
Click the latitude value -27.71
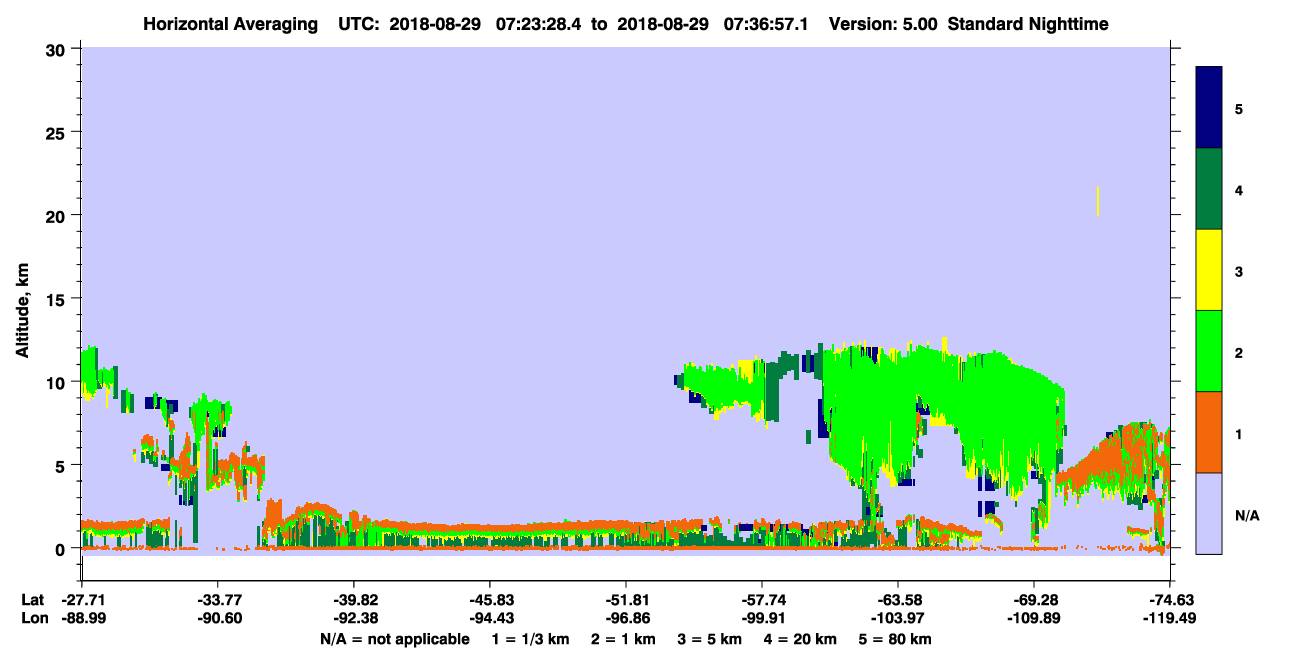[x=82, y=600]
